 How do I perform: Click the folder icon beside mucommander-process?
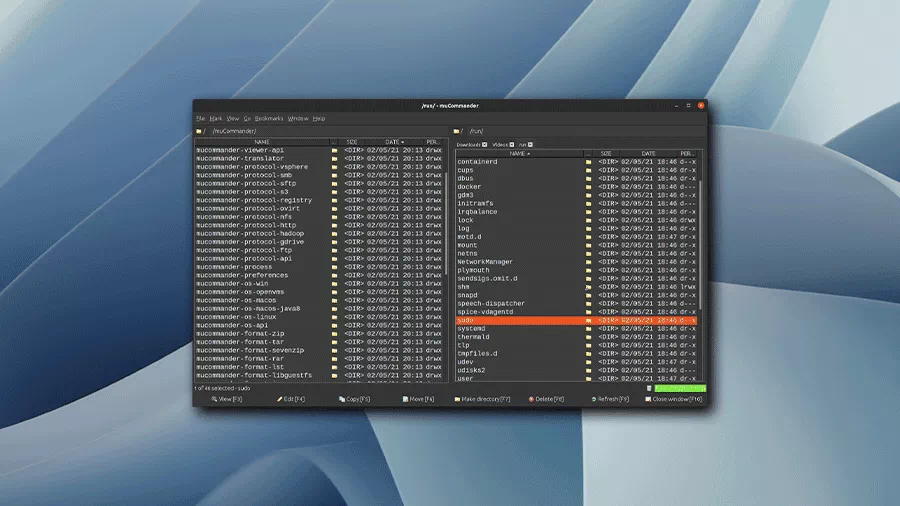[334, 267]
